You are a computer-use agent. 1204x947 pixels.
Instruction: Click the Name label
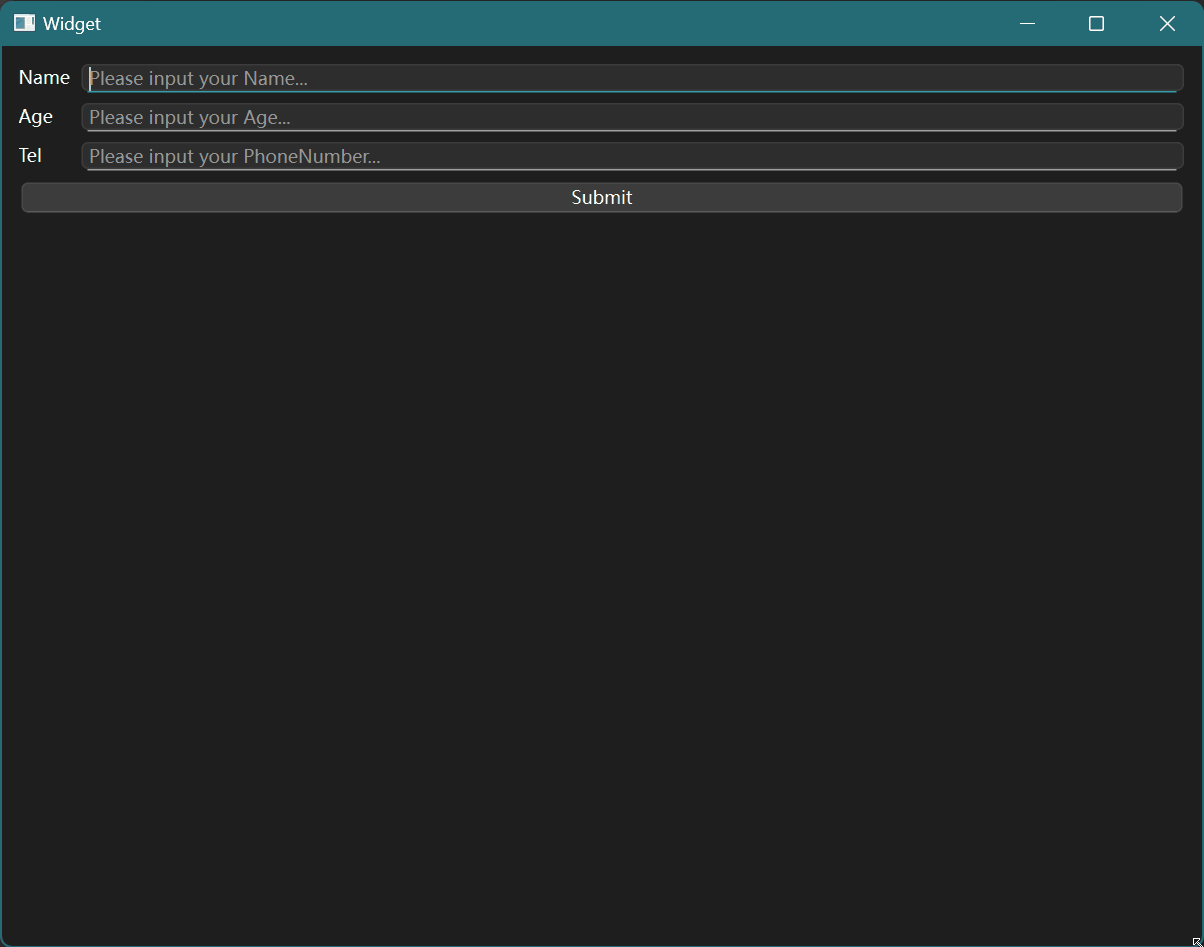click(x=44, y=78)
